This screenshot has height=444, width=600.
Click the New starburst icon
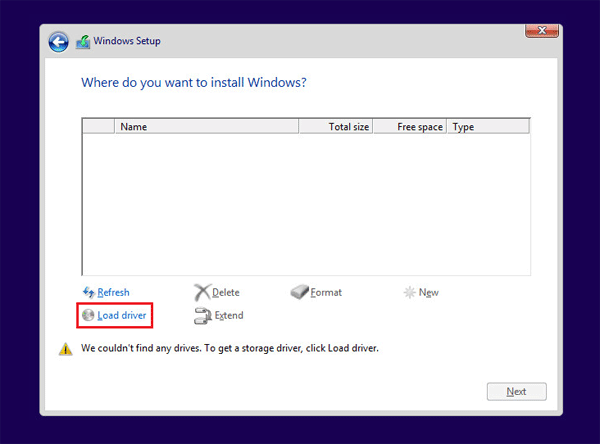coord(409,292)
